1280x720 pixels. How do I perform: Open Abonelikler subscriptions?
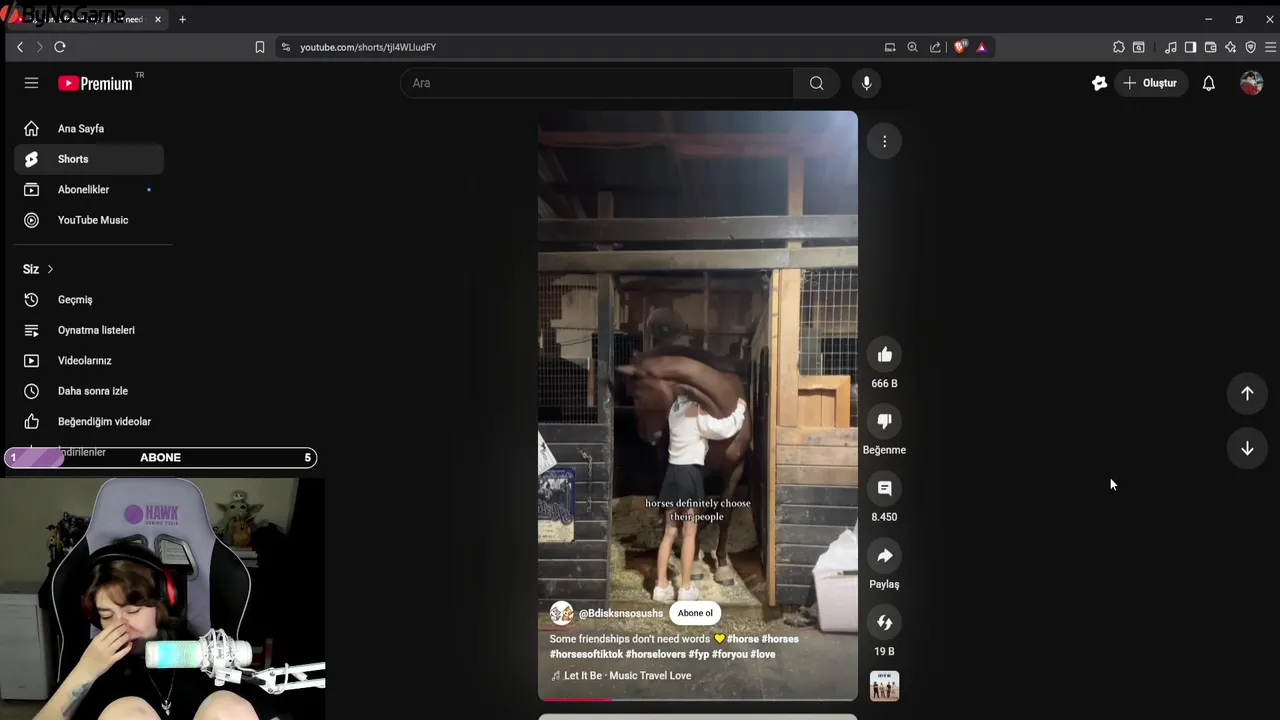click(89, 190)
